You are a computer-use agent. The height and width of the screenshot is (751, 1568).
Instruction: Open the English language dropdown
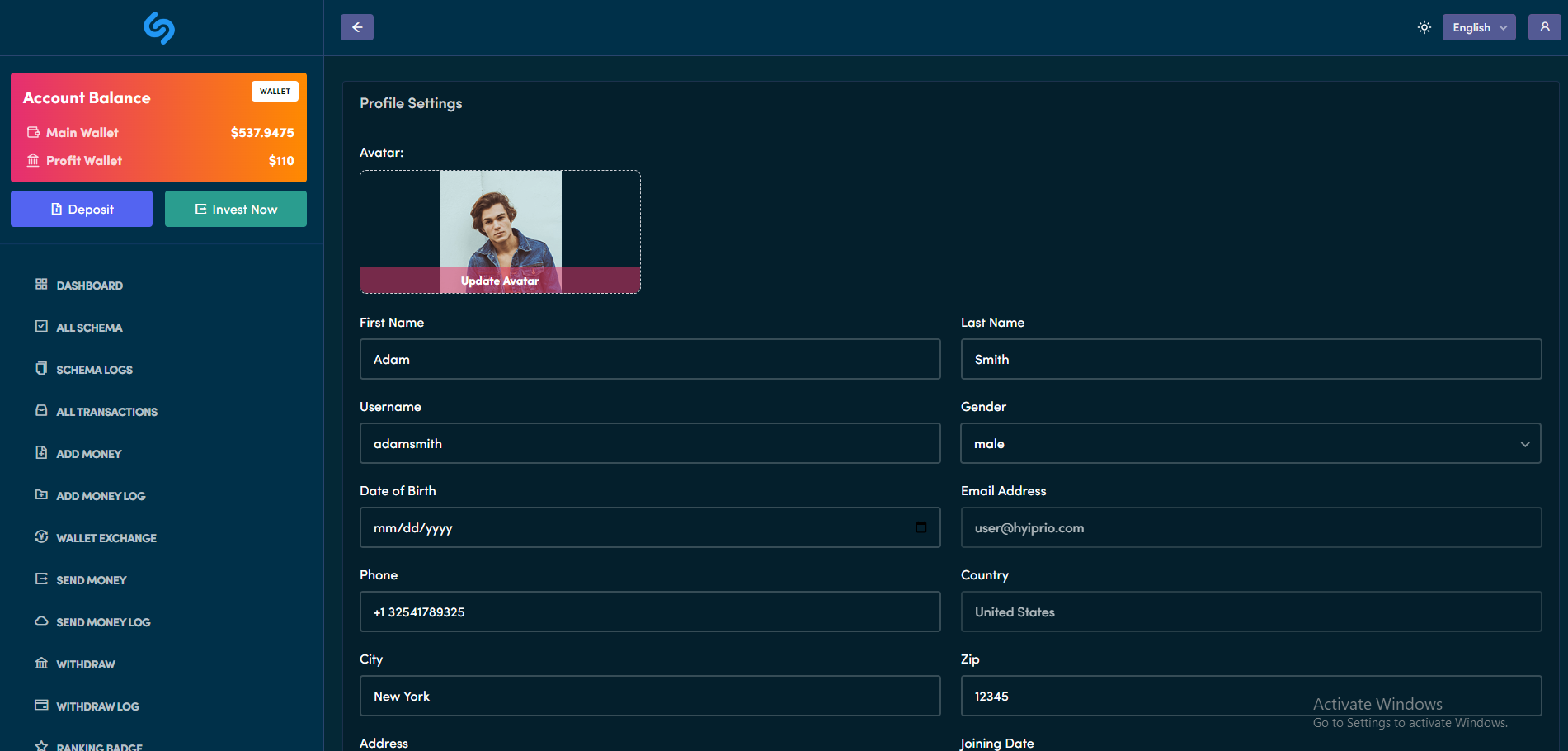point(1478,27)
